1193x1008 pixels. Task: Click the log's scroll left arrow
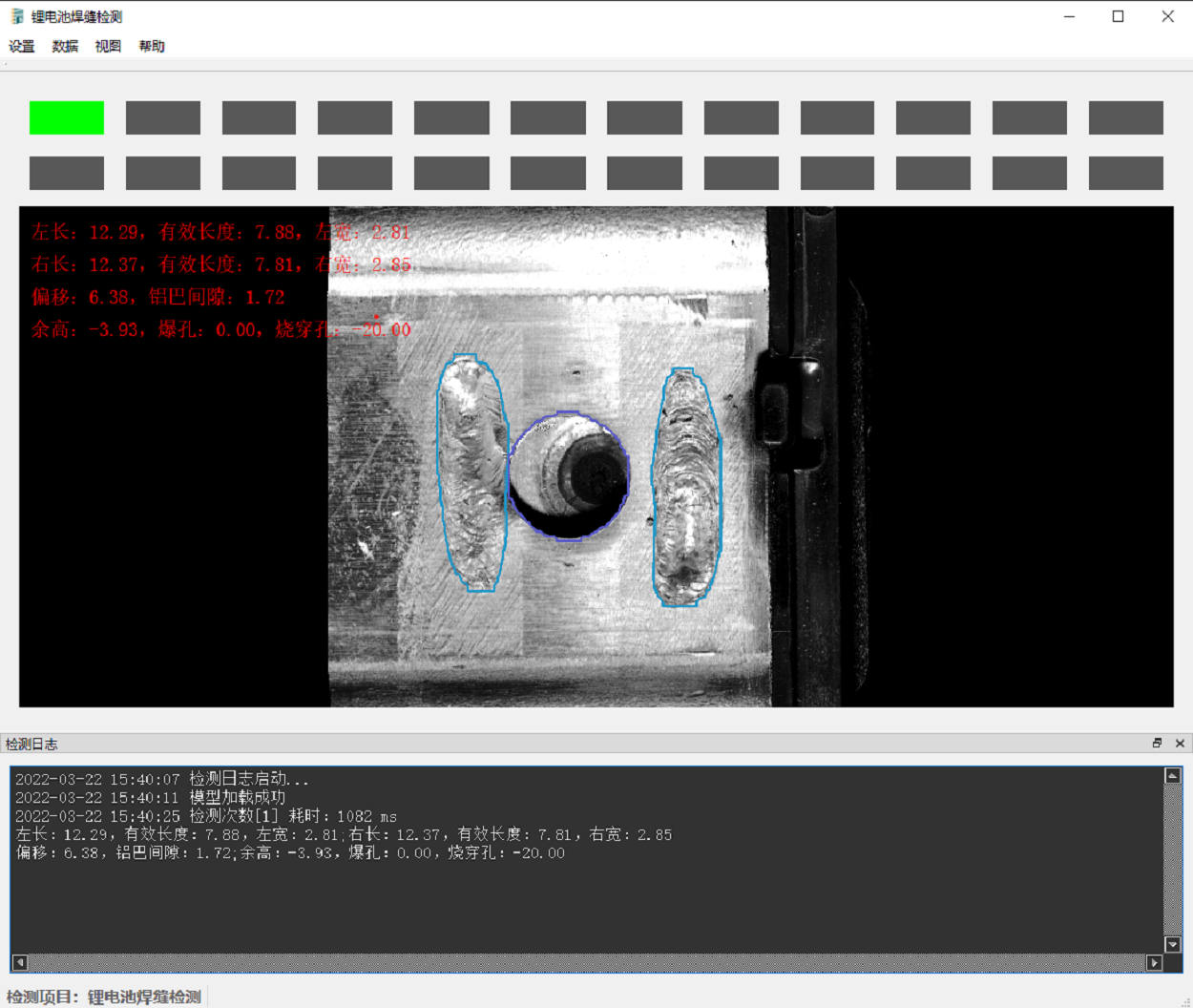(20, 962)
